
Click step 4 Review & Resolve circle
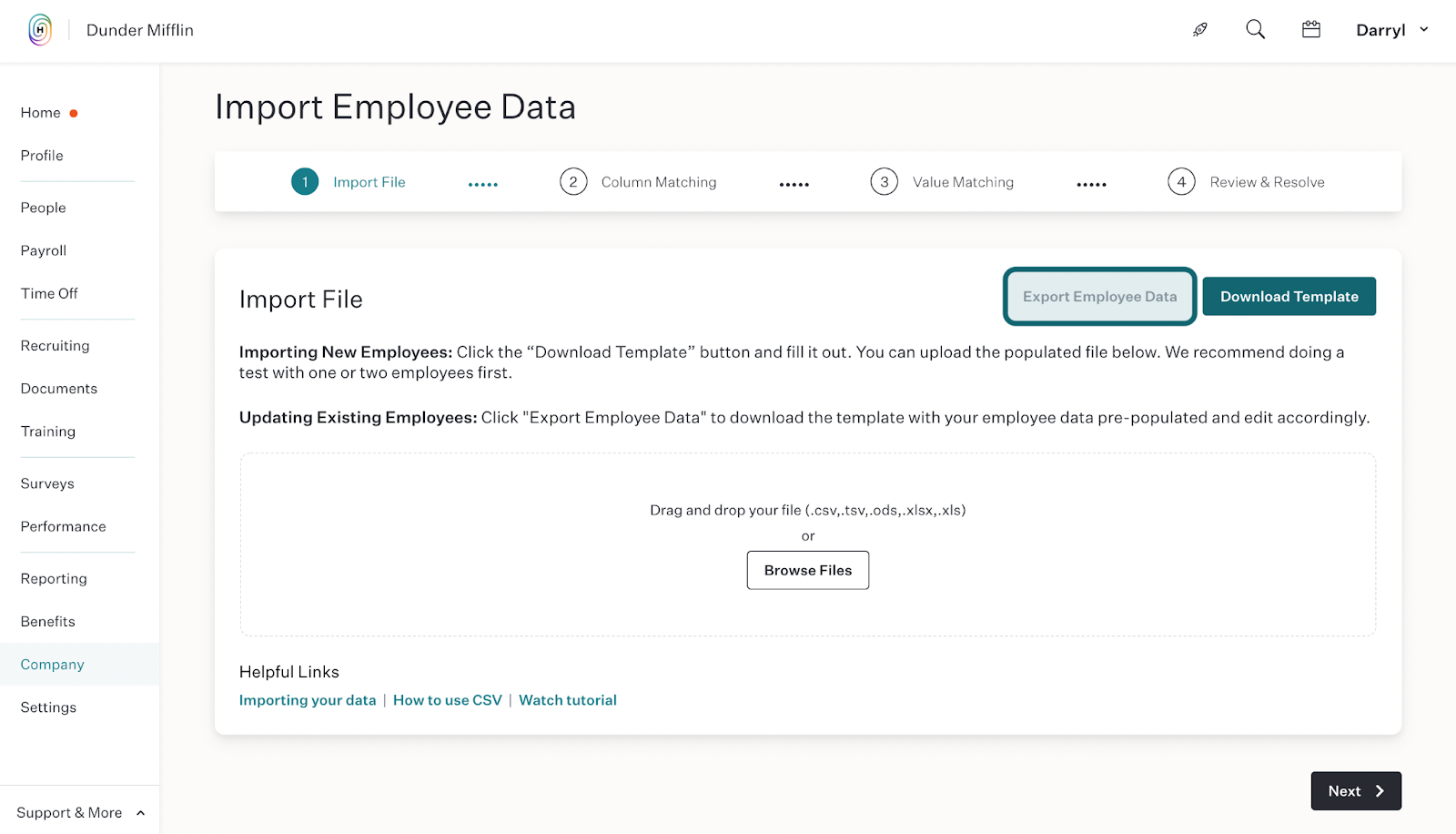(x=1181, y=182)
